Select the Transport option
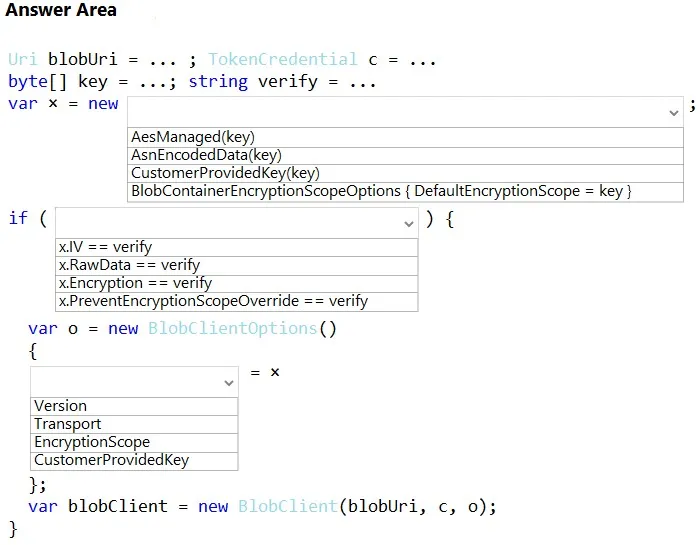Screen dimensions: 700x545 (134, 424)
